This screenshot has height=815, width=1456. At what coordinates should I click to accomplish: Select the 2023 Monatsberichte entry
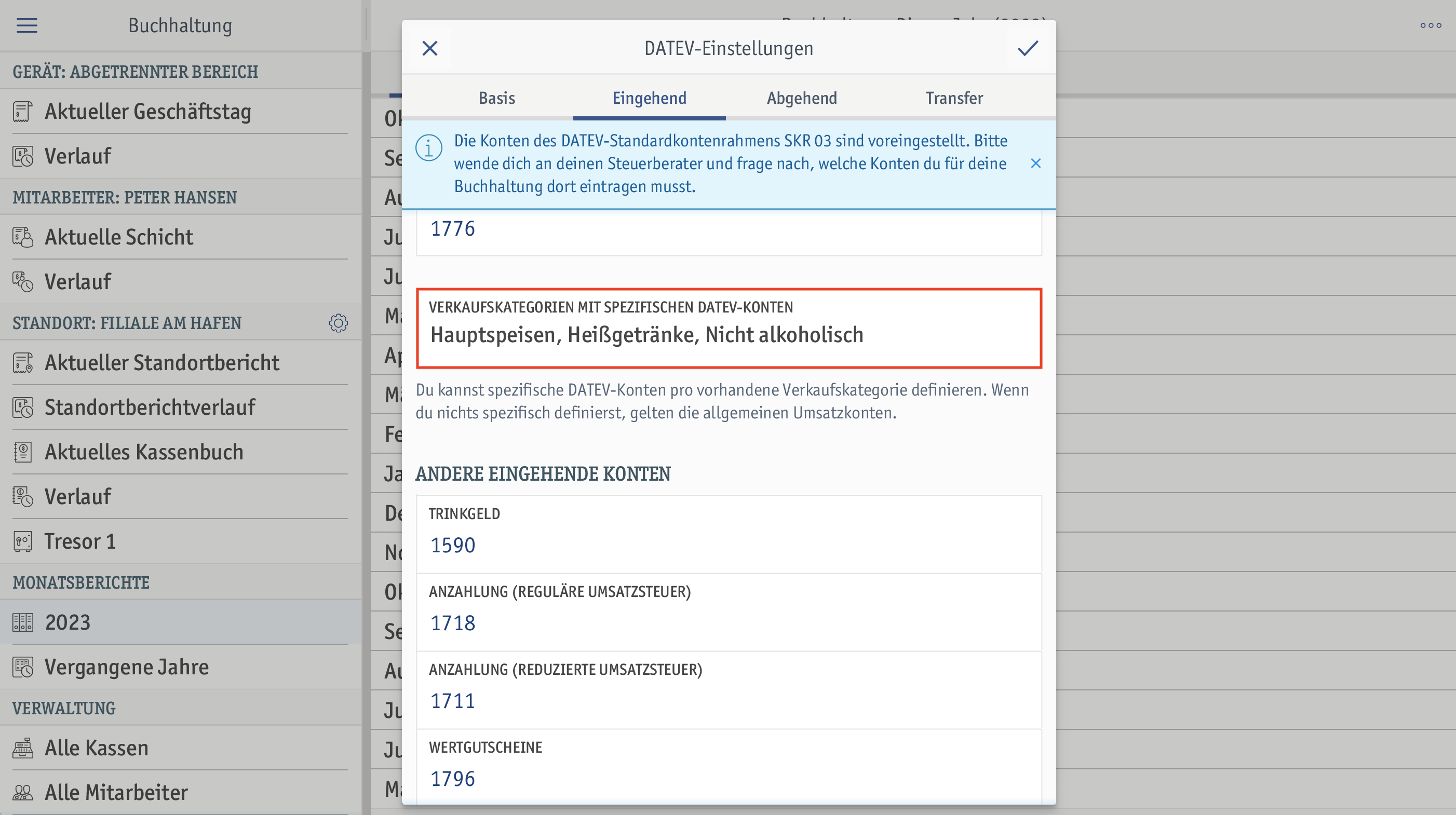(181, 622)
